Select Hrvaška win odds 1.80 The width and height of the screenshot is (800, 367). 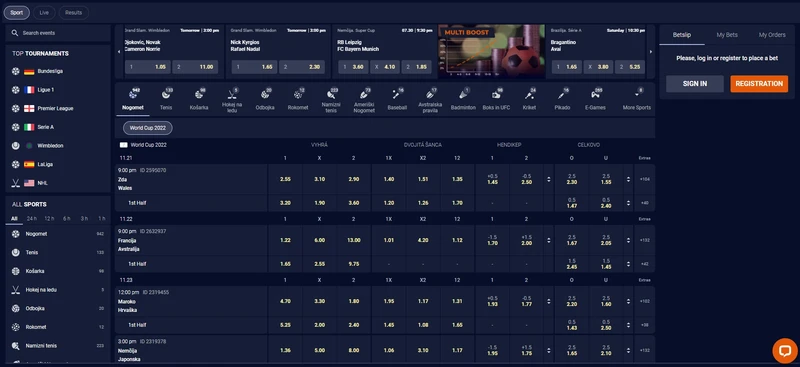354,301
